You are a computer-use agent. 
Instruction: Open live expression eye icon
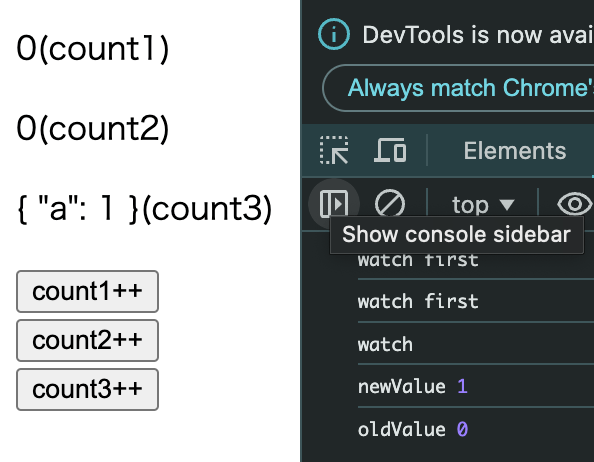tap(575, 204)
